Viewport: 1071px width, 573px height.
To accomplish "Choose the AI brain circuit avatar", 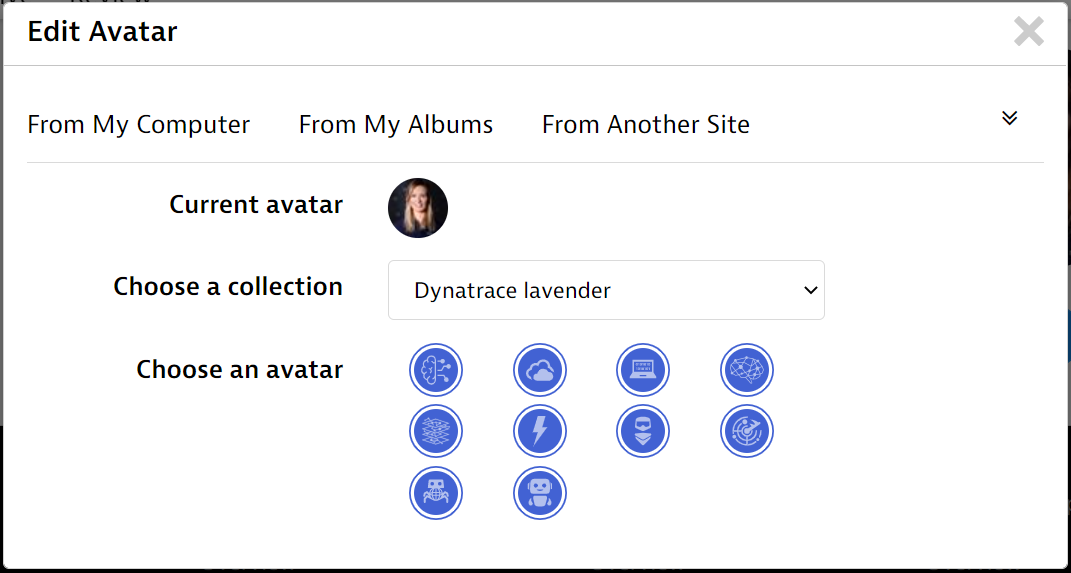I will (x=436, y=371).
